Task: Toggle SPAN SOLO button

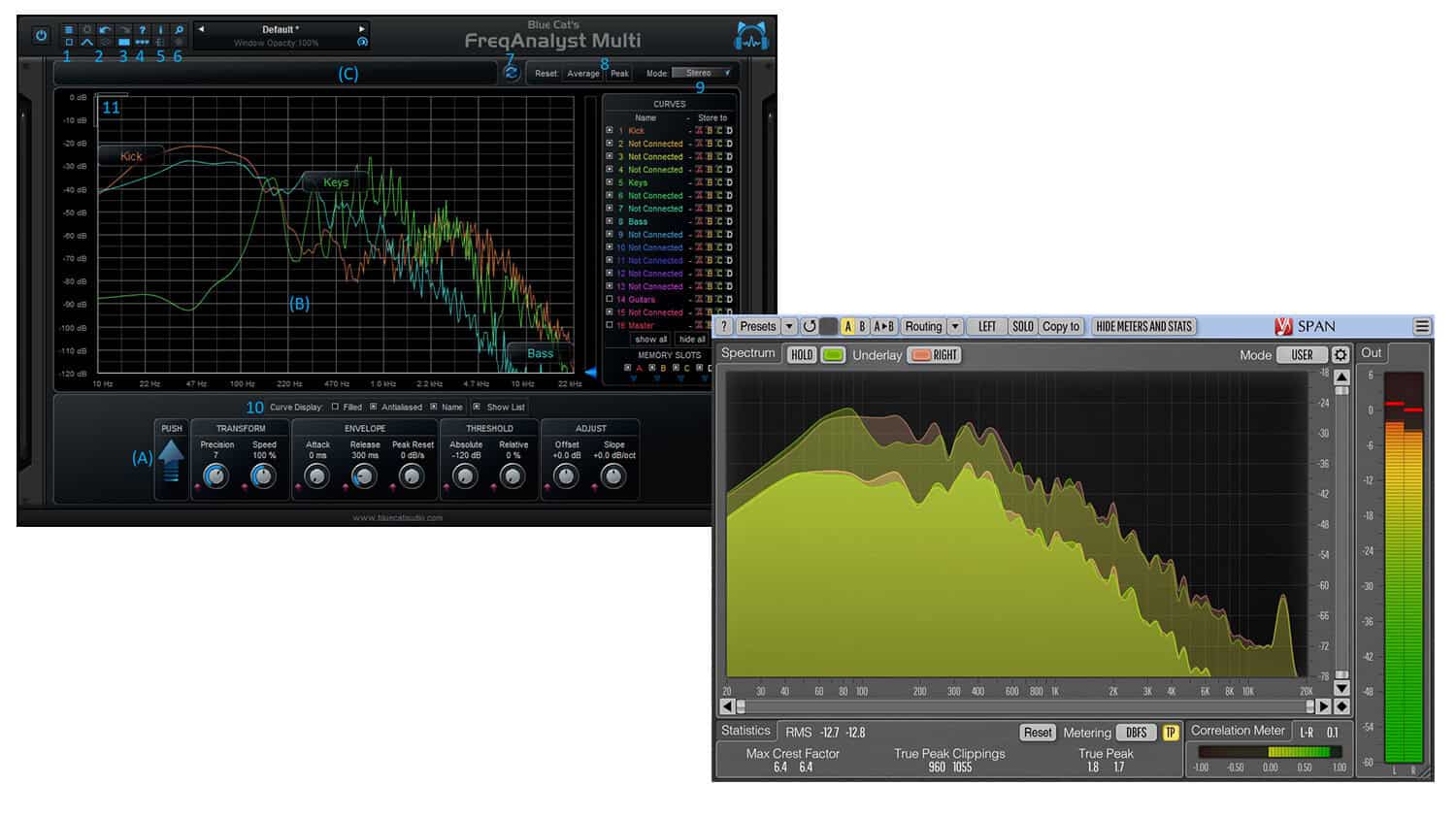Action: tap(1023, 326)
